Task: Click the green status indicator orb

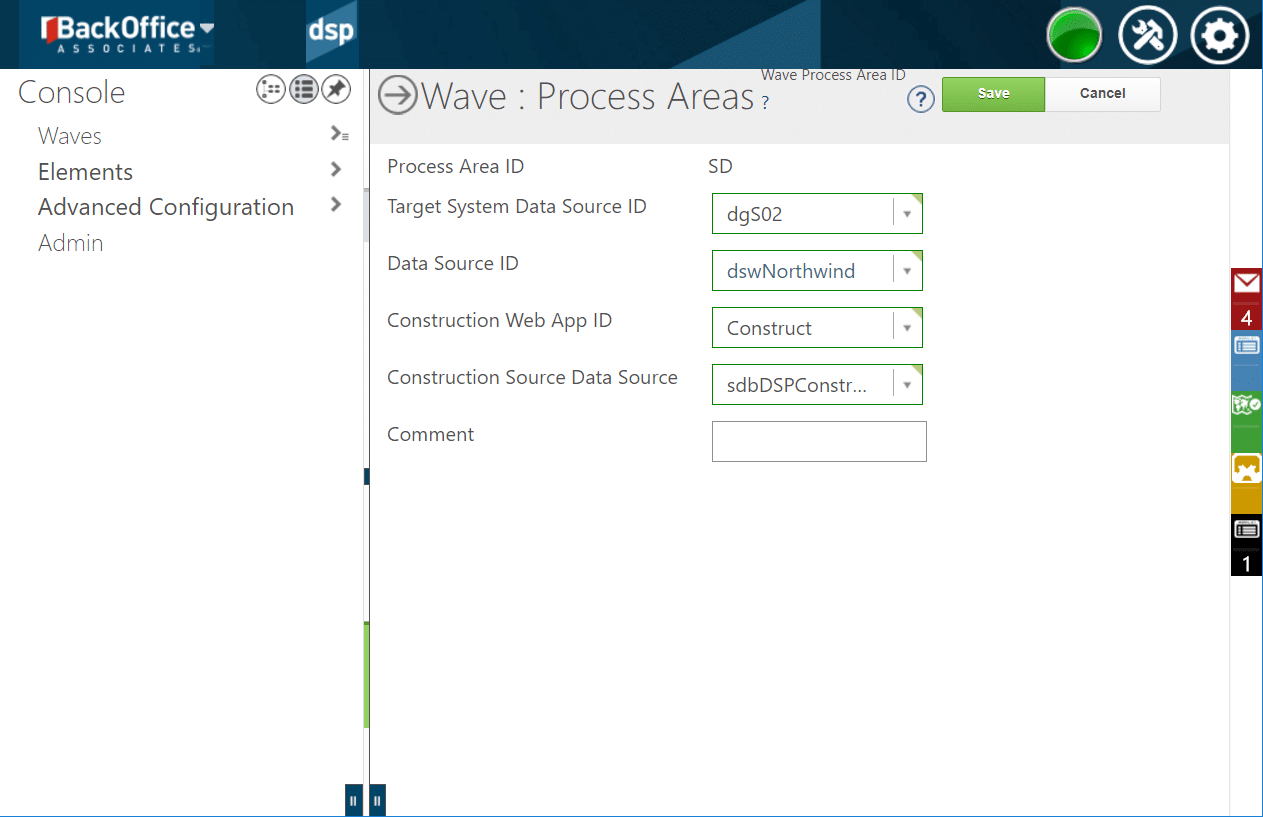Action: pyautogui.click(x=1074, y=37)
